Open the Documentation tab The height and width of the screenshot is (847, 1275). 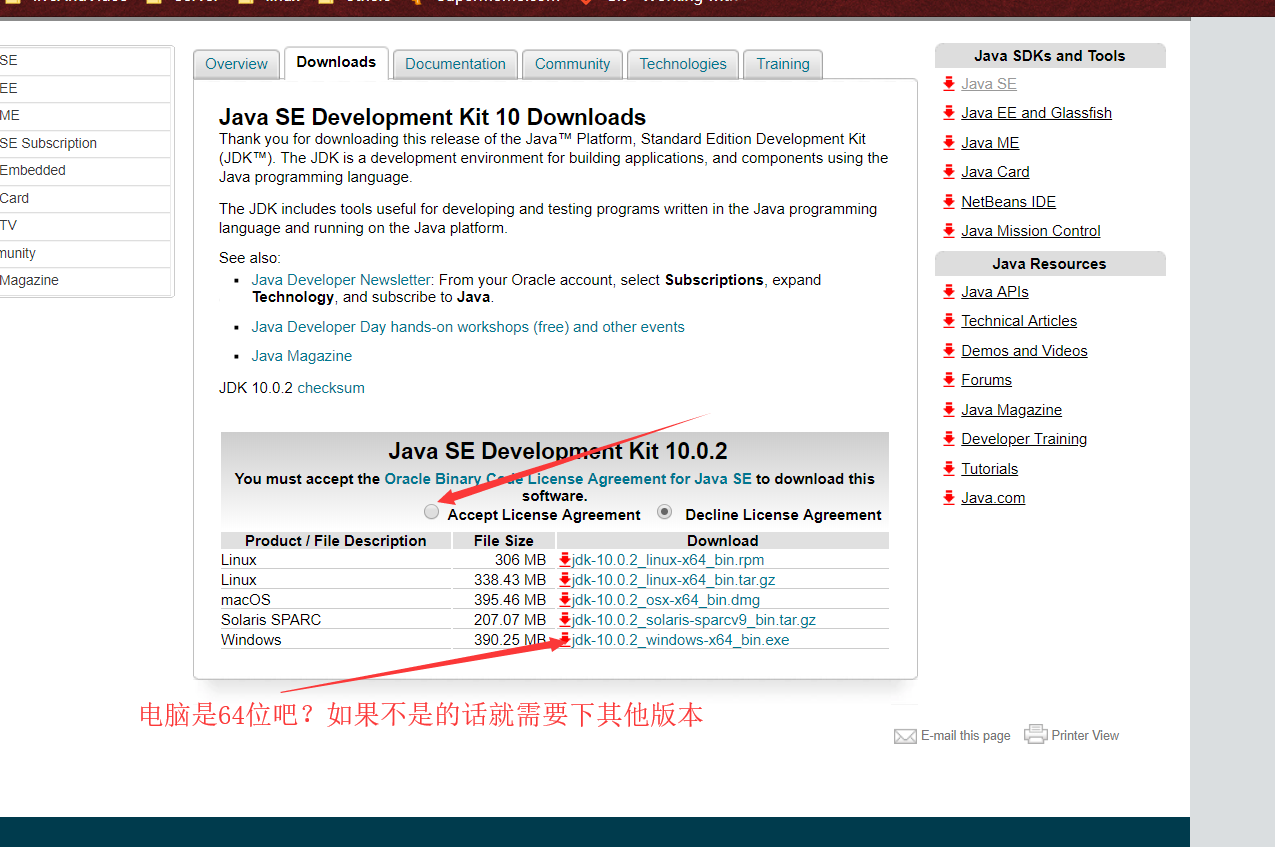point(455,64)
